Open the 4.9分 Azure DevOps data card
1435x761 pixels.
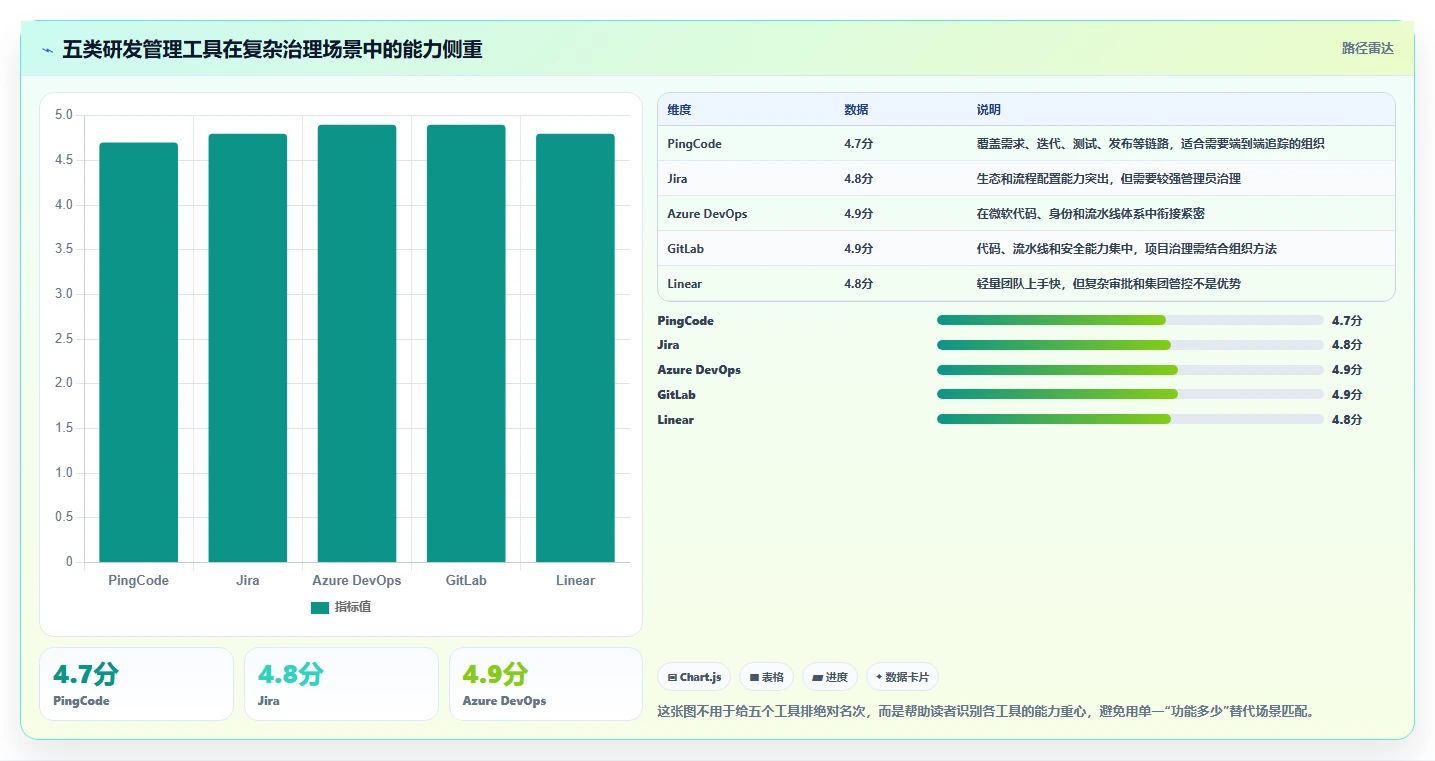(546, 684)
